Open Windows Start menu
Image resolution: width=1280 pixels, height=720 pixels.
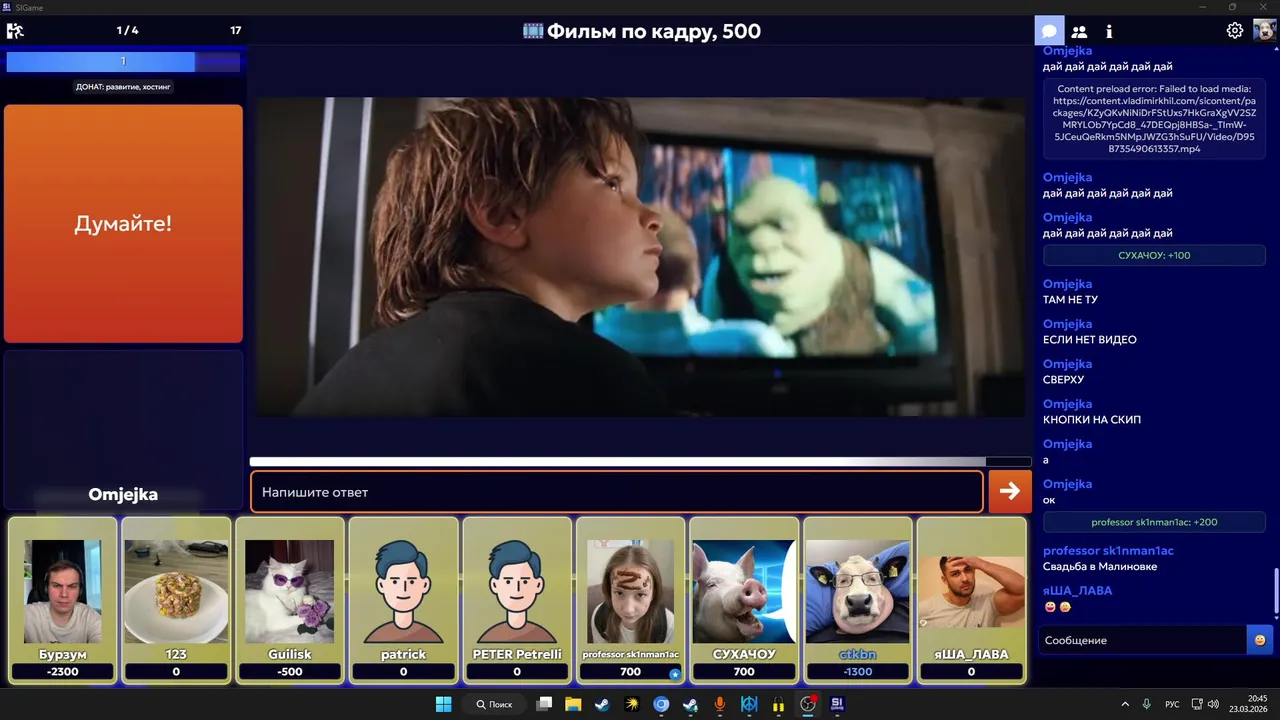tap(443, 704)
